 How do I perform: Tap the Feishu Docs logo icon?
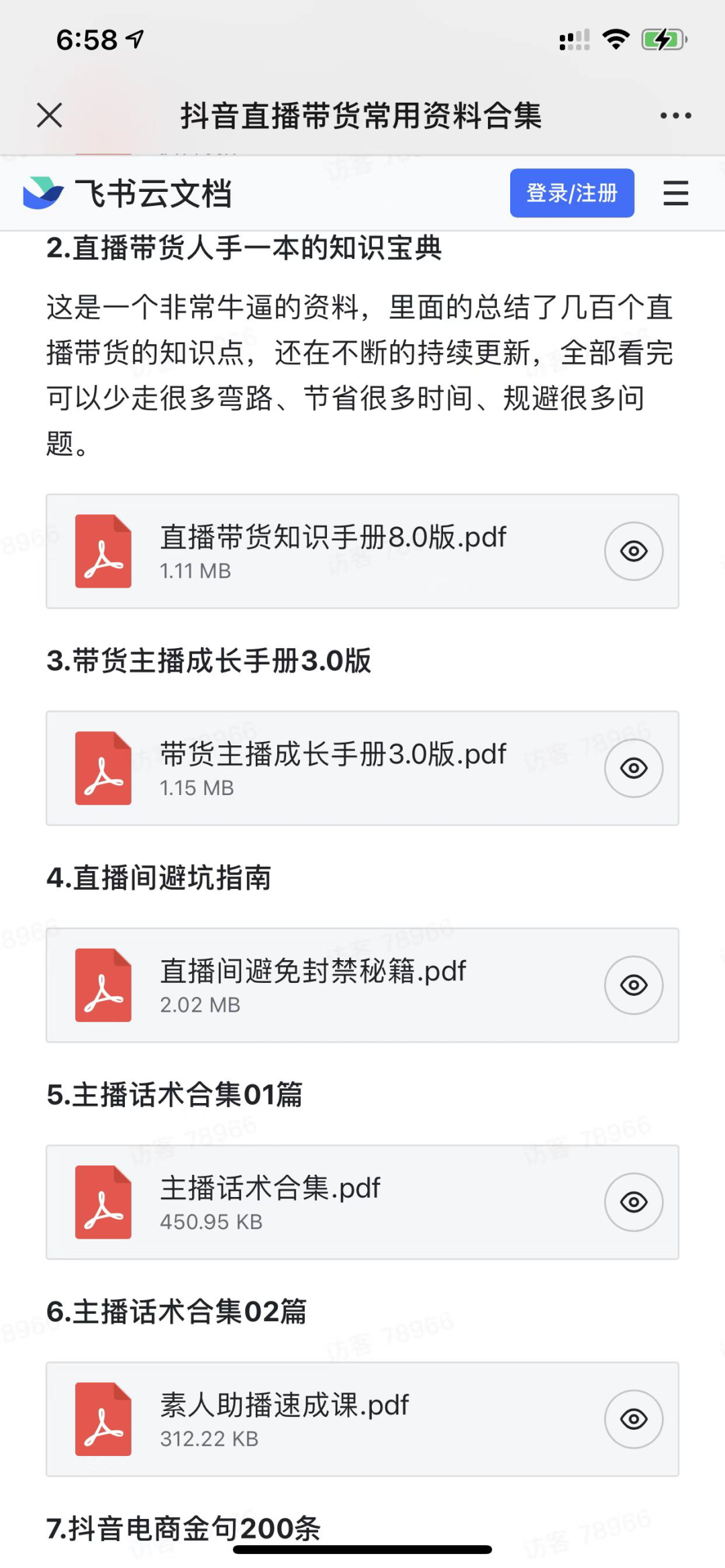click(43, 193)
